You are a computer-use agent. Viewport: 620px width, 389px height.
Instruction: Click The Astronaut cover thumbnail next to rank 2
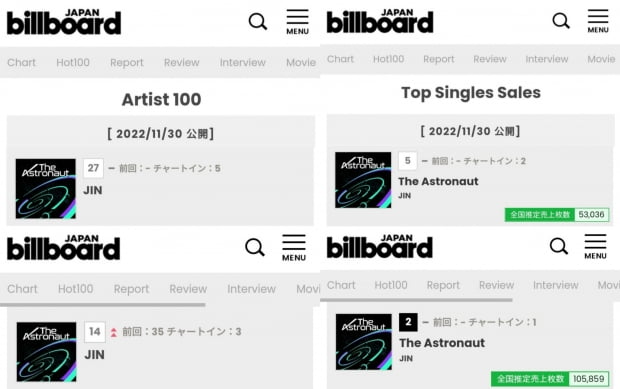coord(364,342)
